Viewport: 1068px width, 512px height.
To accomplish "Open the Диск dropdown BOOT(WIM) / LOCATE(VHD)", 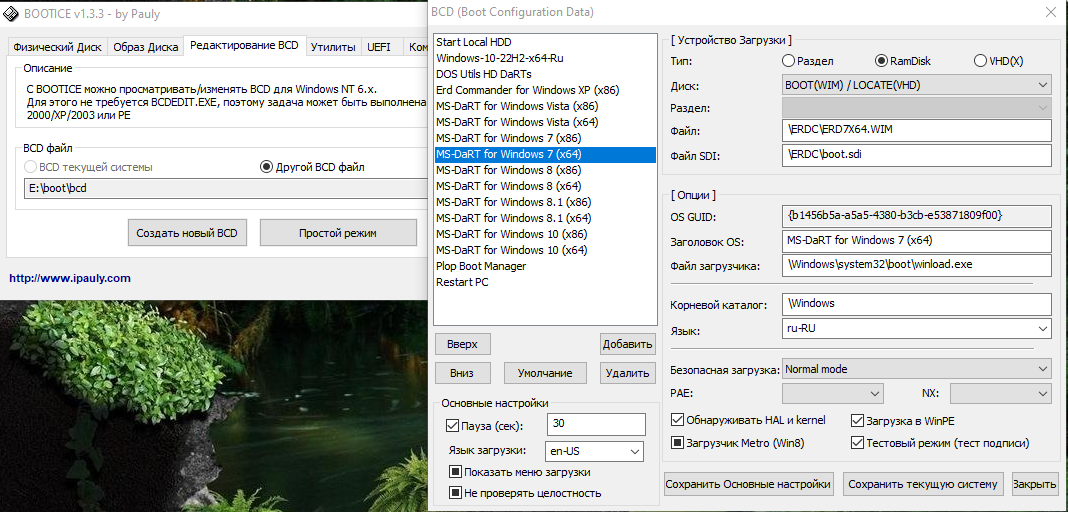I will [917, 86].
